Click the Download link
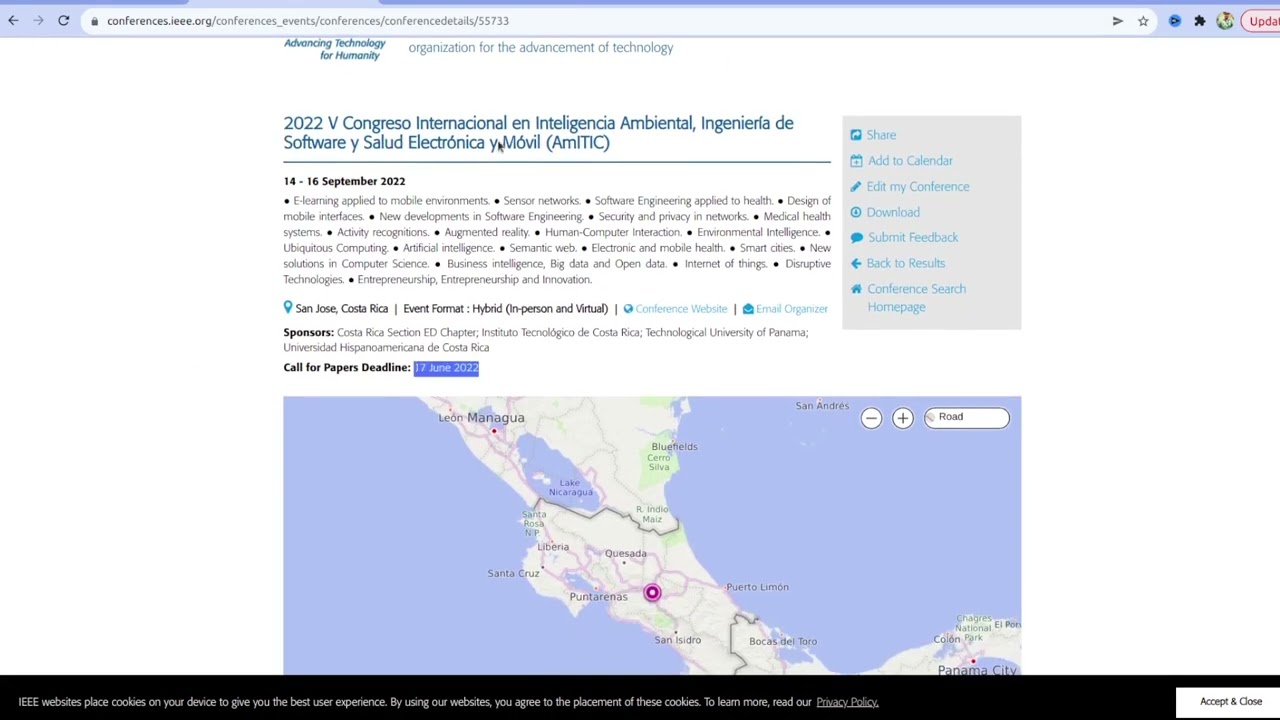Viewport: 1280px width, 720px height. click(893, 212)
